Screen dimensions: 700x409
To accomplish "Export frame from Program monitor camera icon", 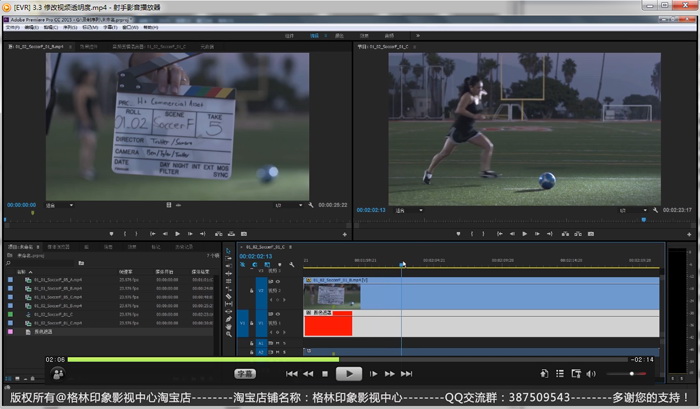I will point(591,234).
